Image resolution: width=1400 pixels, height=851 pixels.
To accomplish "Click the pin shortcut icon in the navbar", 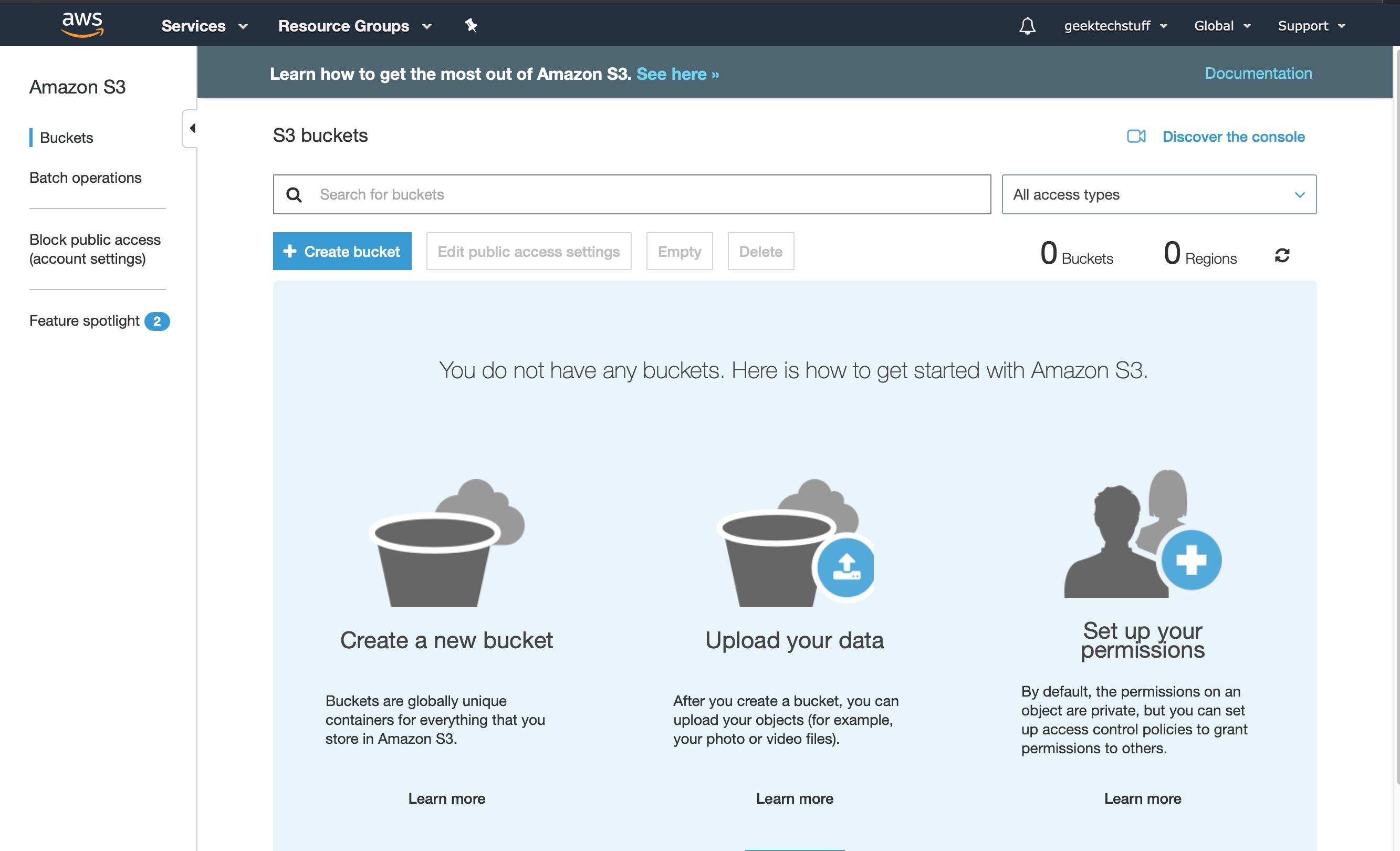I will pyautogui.click(x=471, y=26).
